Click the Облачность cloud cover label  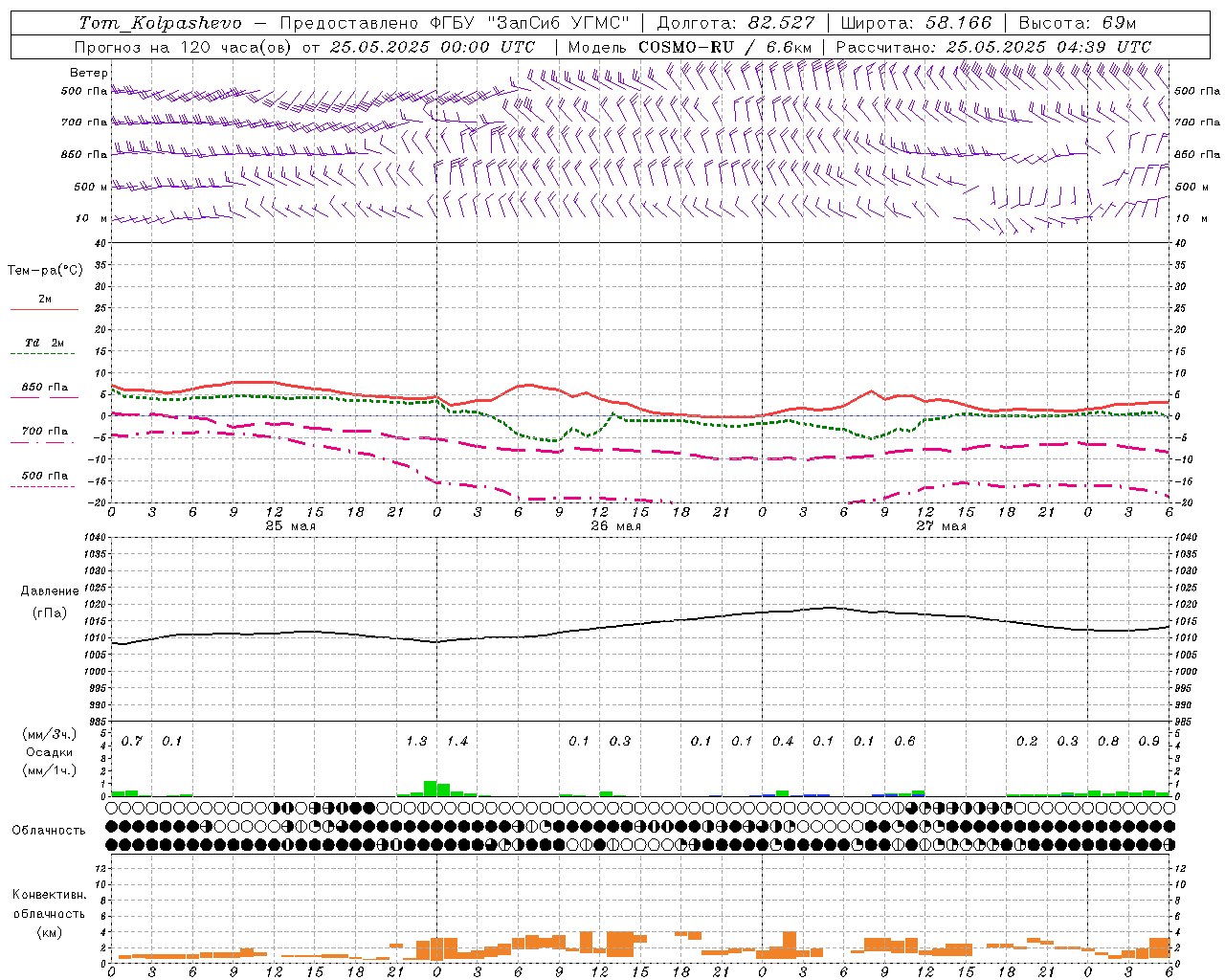pyautogui.click(x=49, y=831)
